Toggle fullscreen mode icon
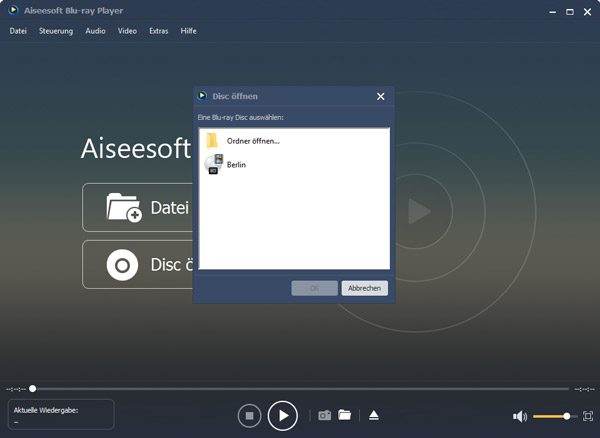The image size is (600, 438). (x=588, y=416)
